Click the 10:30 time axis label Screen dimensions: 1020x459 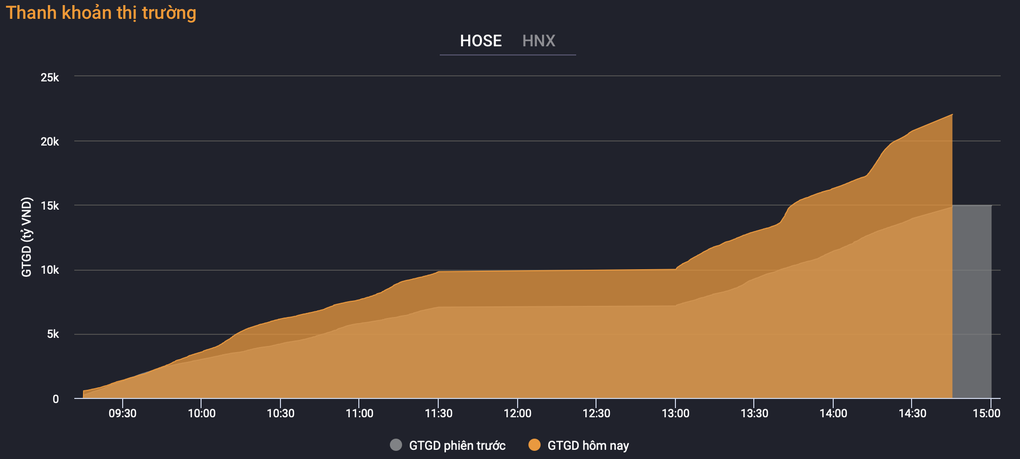[280, 413]
